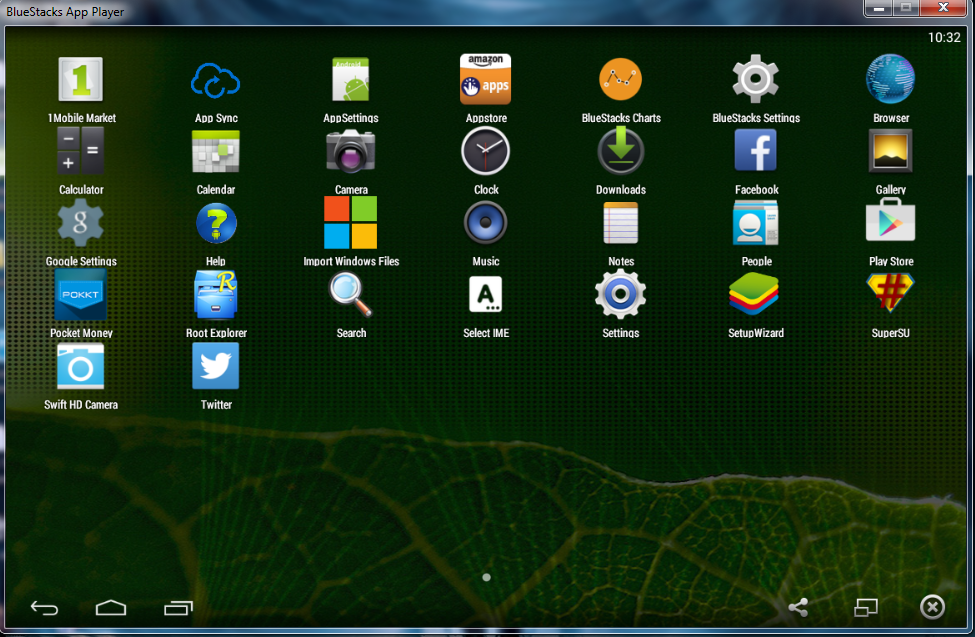Launch Swift HD Camera app
975x637 pixels.
coord(81,367)
